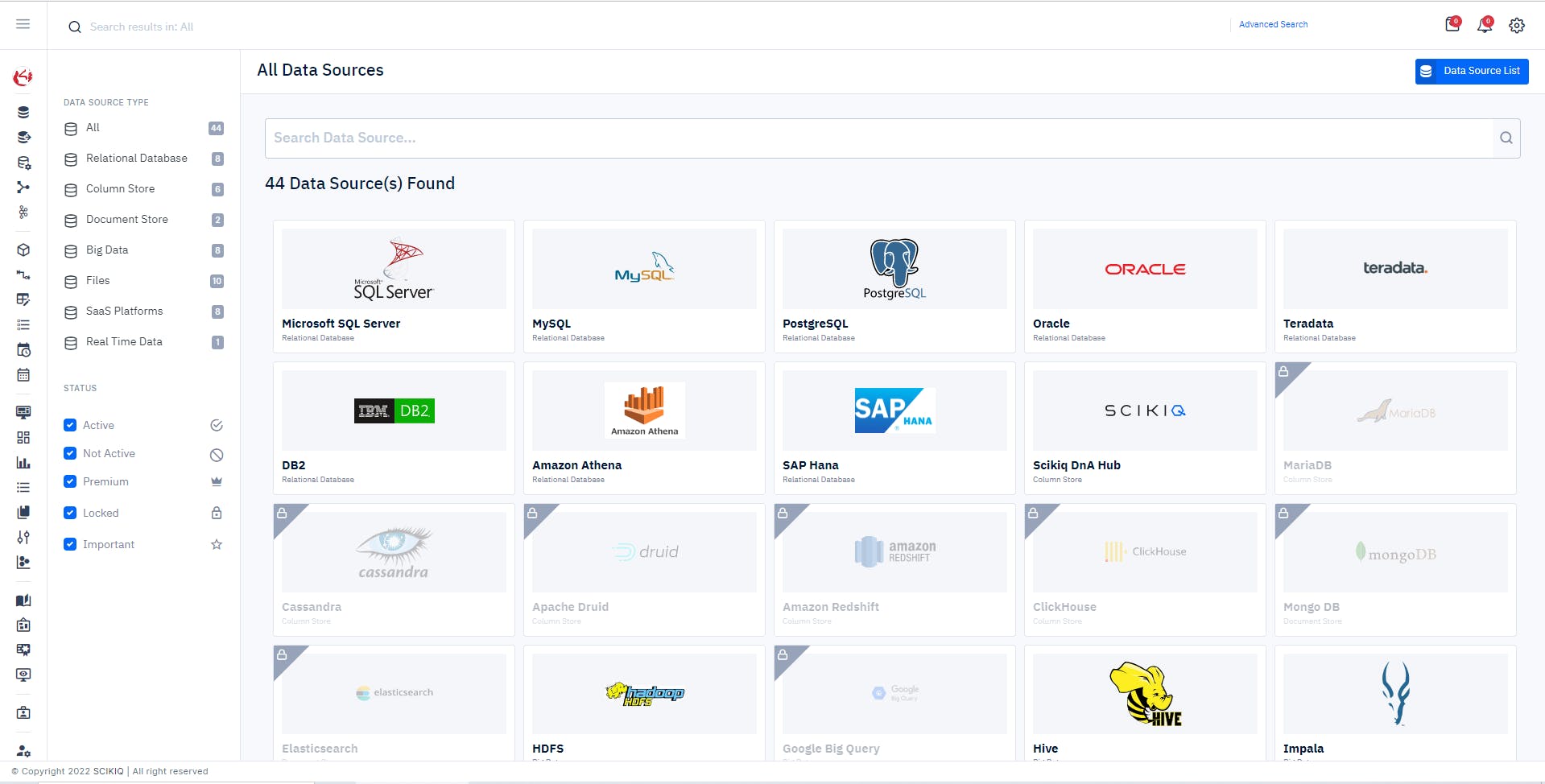Open the DB2 data source card
This screenshot has height=784, width=1545.
point(394,428)
